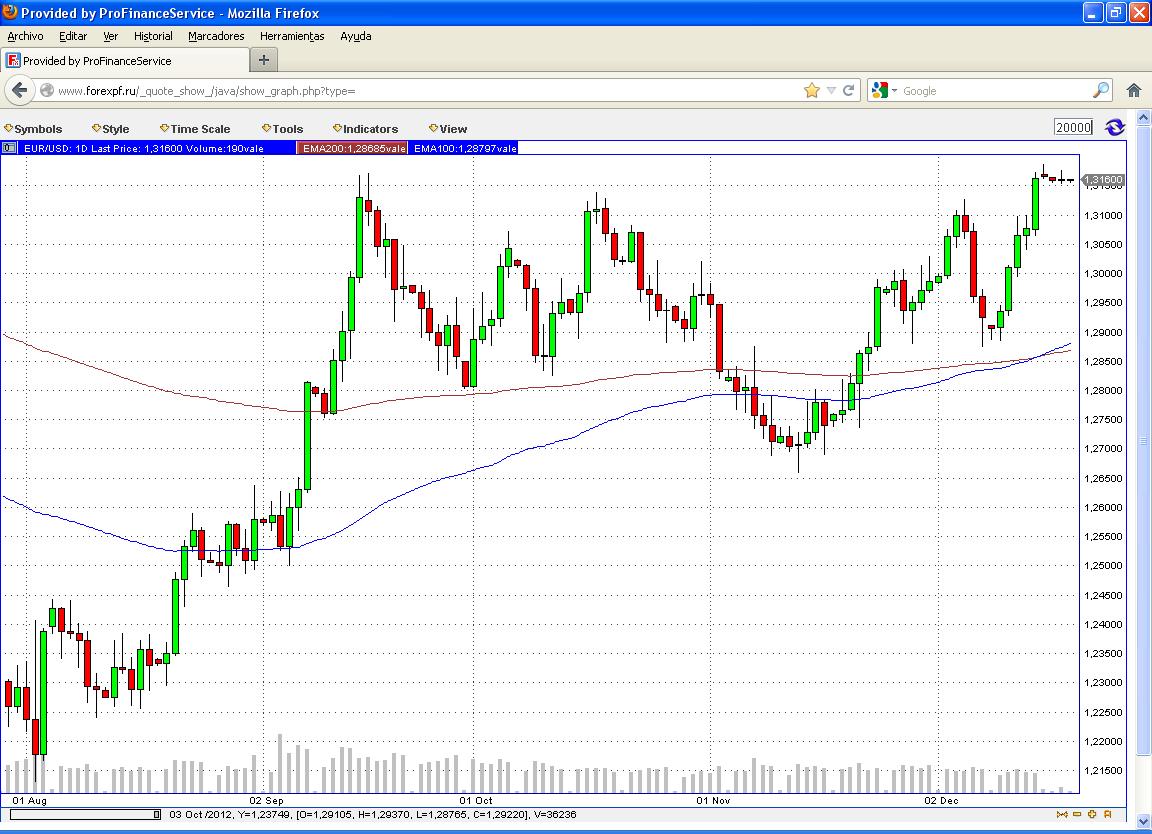Open the Historial menu
Screen dimensions: 1152x834
pyautogui.click(x=153, y=36)
